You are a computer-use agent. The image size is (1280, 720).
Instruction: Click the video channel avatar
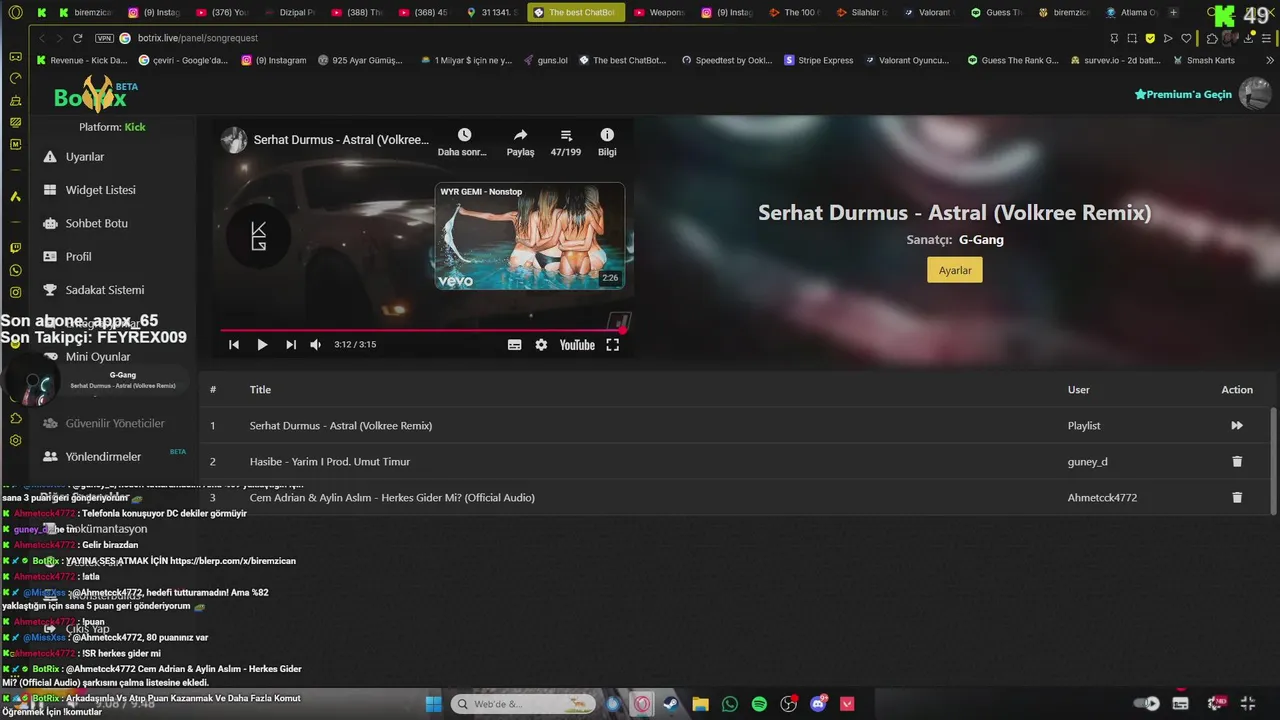coord(234,140)
